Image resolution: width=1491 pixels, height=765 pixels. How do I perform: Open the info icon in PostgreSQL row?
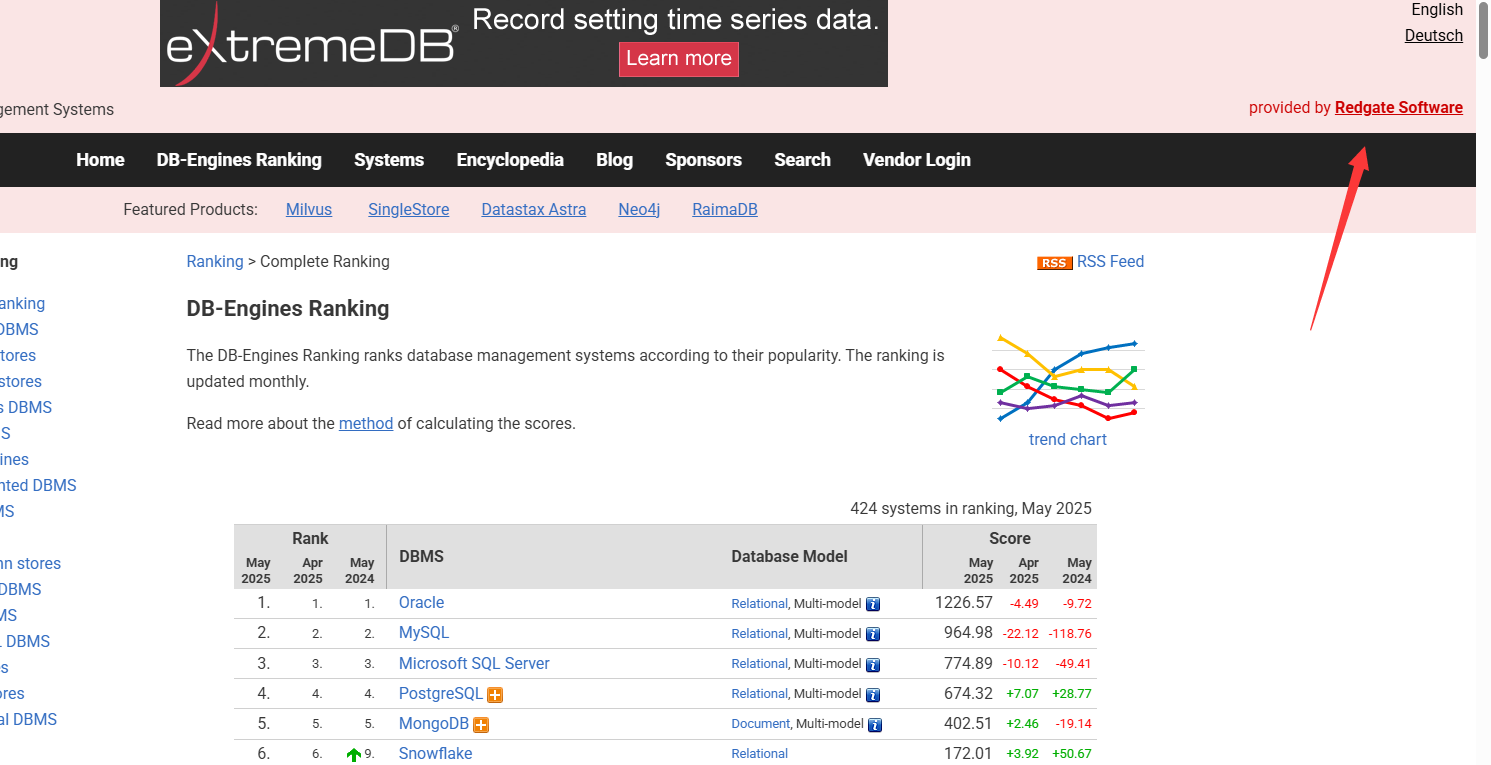coord(873,694)
